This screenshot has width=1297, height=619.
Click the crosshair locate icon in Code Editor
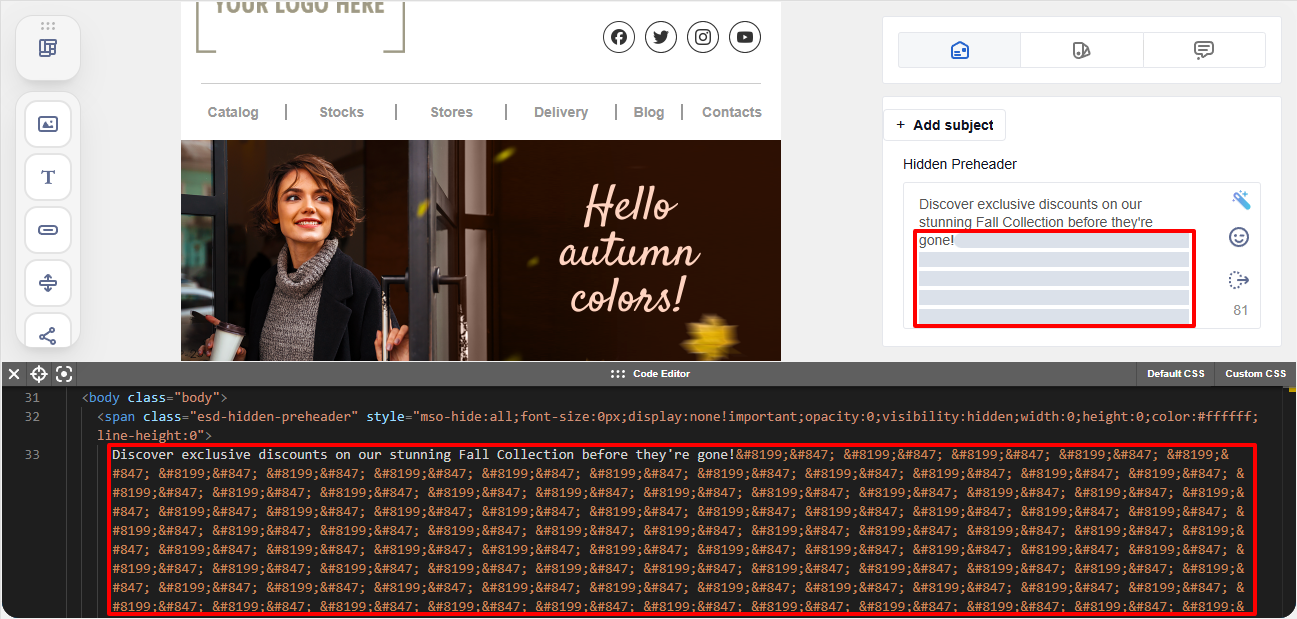pyautogui.click(x=39, y=374)
